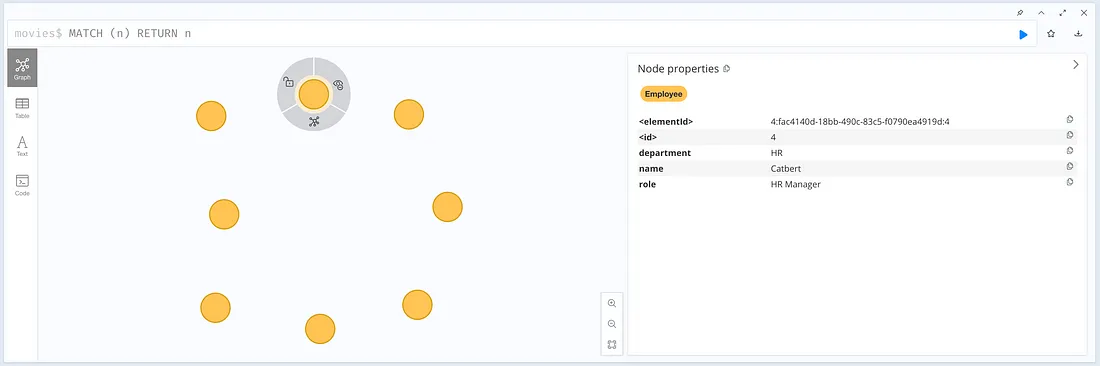1100x366 pixels.
Task: Click the '<elementId>' property key
Action: (666, 122)
